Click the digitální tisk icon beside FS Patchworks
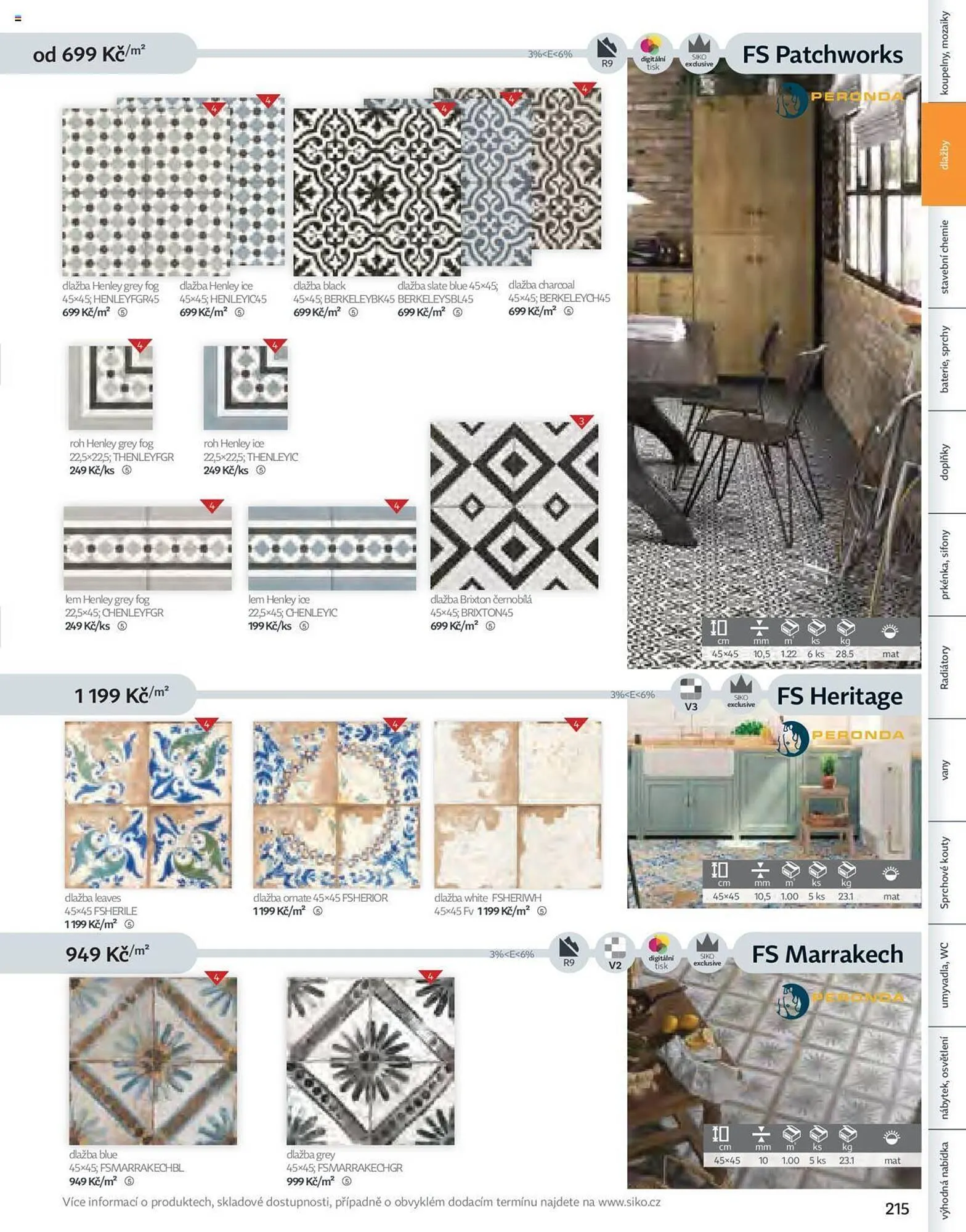This screenshot has height=1232, width=966. [x=652, y=53]
